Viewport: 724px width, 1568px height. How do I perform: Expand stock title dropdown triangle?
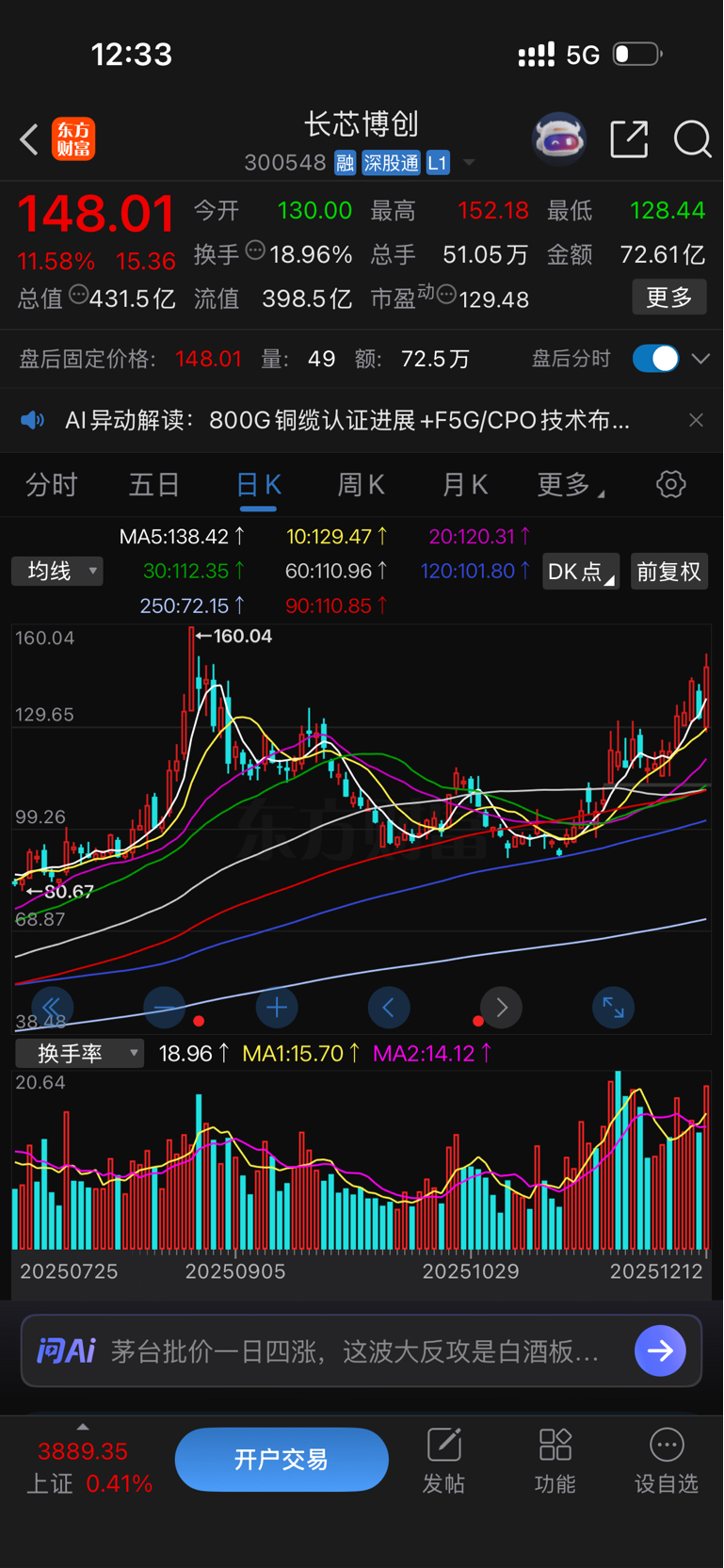468,164
